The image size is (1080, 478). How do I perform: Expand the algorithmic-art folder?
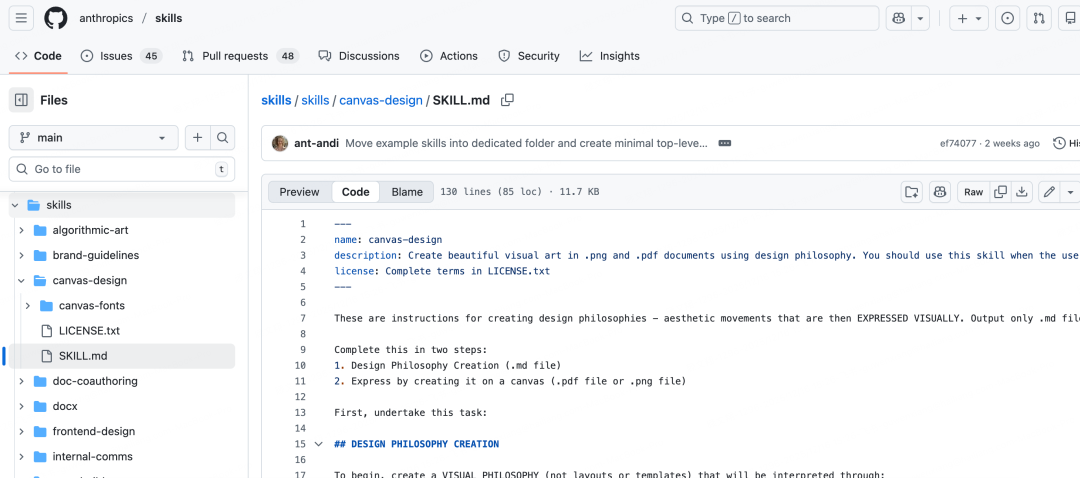click(21, 230)
